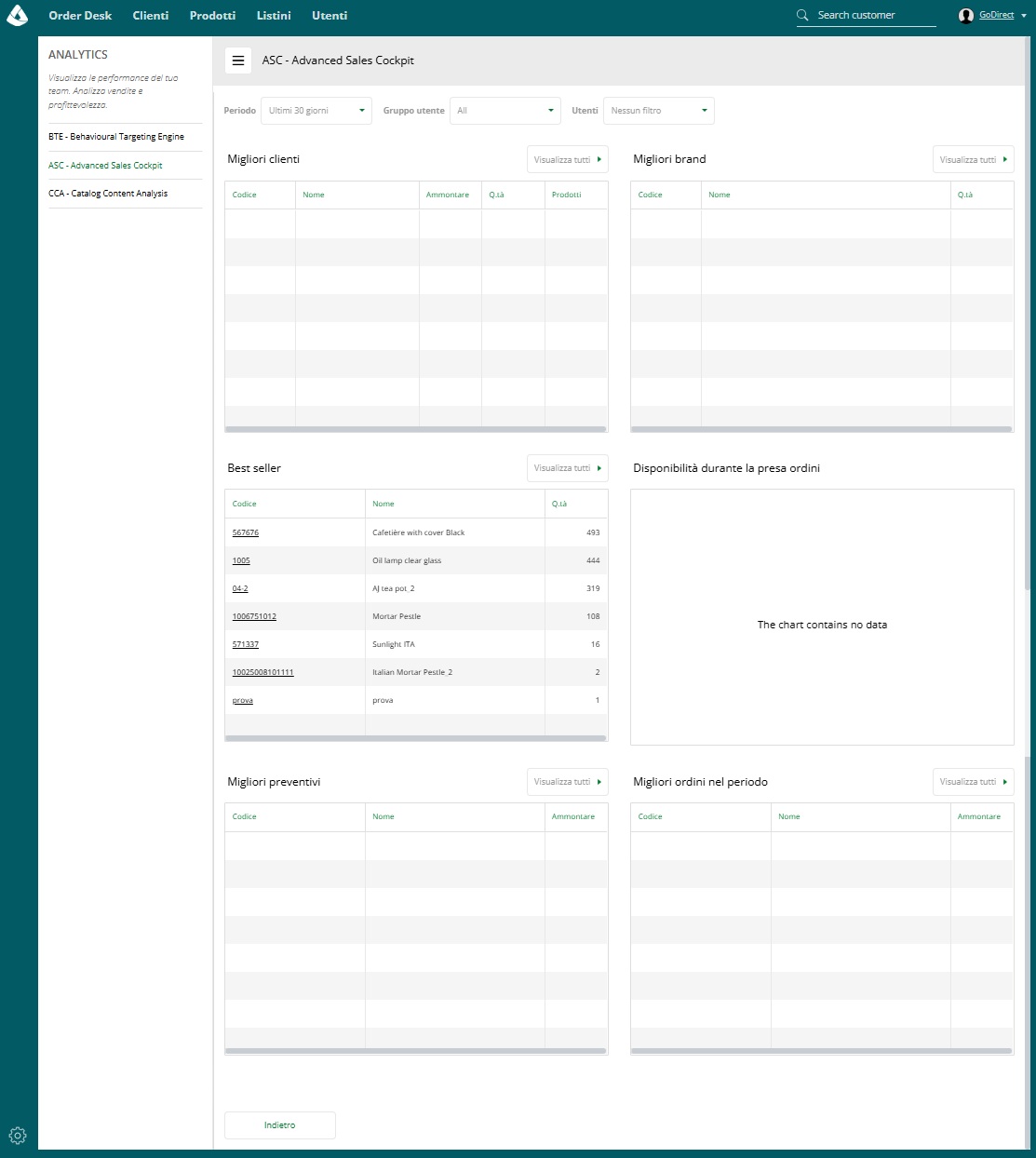
Task: Open settings gear at bottom left
Action: 18,1136
